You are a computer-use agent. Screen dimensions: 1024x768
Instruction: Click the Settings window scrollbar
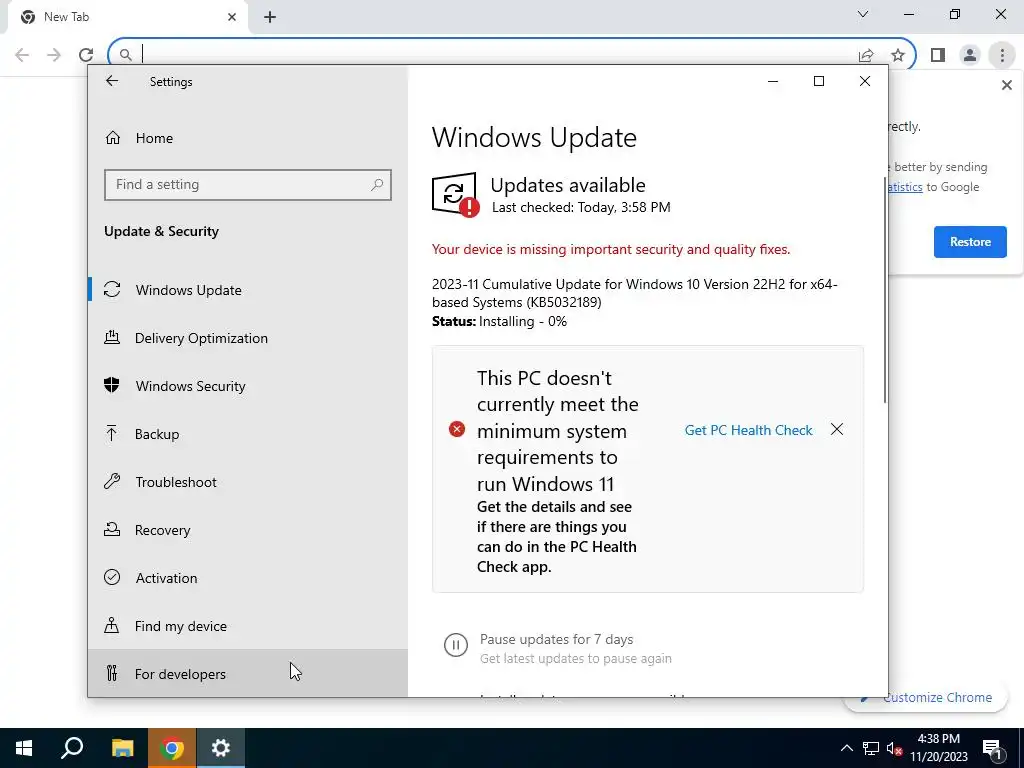885,289
